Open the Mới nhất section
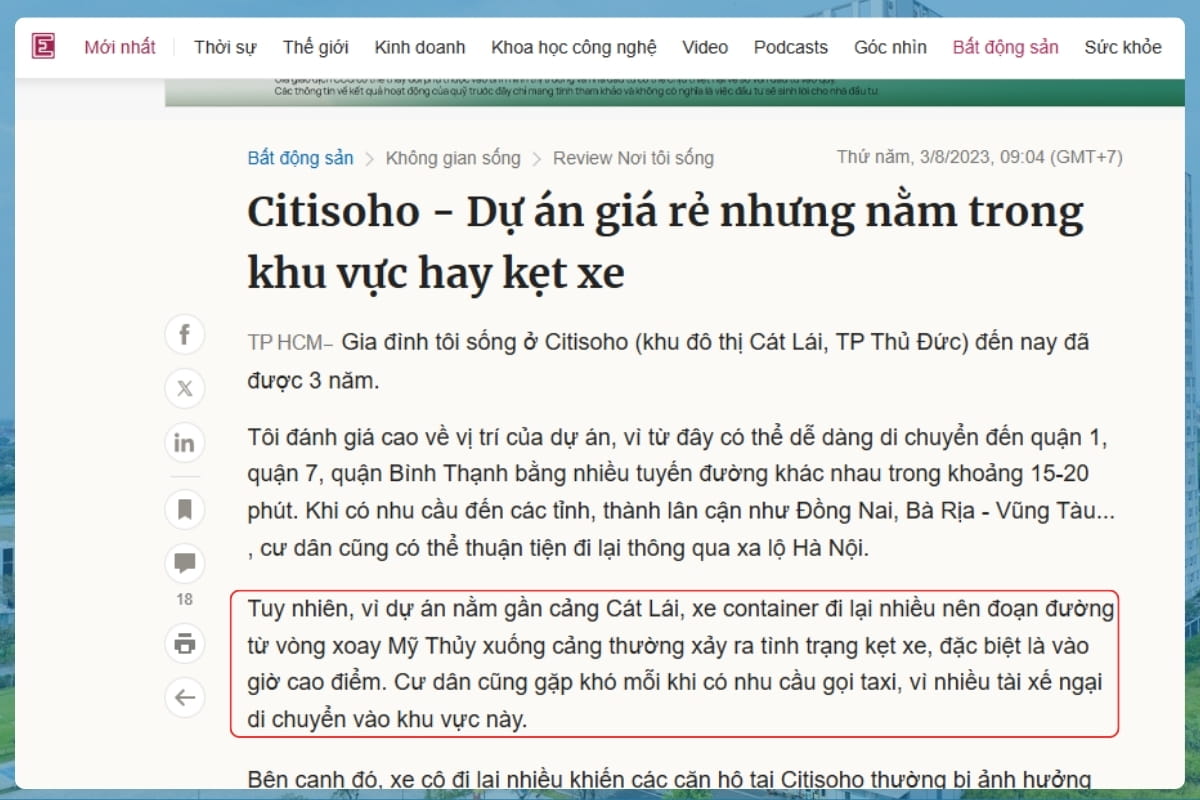Screen dimensions: 1200x800 pyautogui.click(x=120, y=47)
